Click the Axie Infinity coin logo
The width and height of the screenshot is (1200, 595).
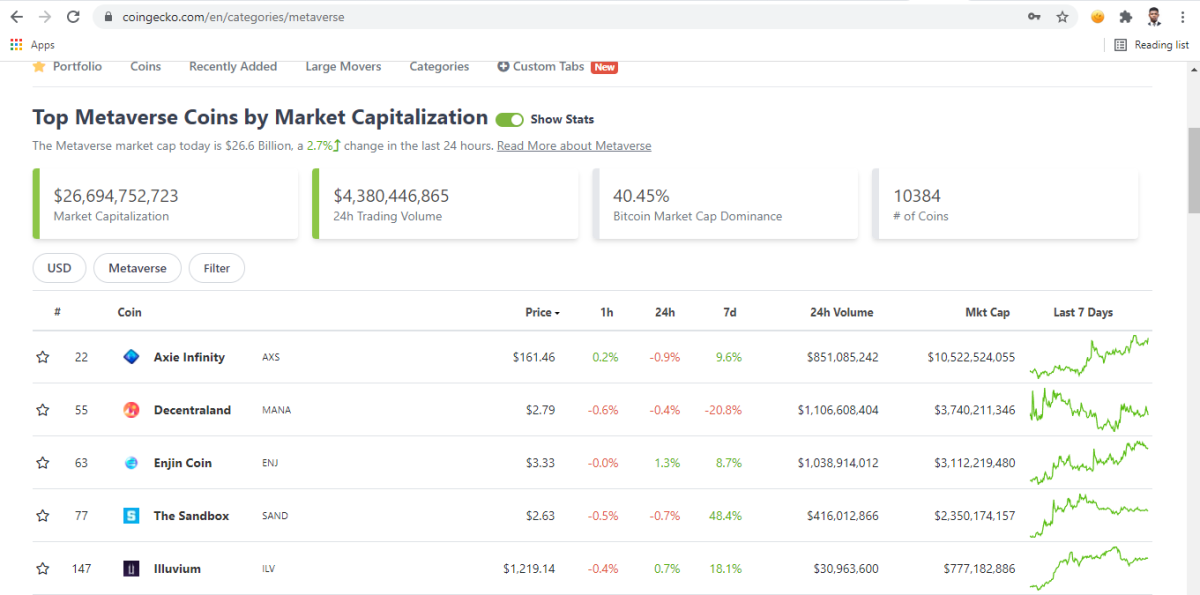coord(131,356)
